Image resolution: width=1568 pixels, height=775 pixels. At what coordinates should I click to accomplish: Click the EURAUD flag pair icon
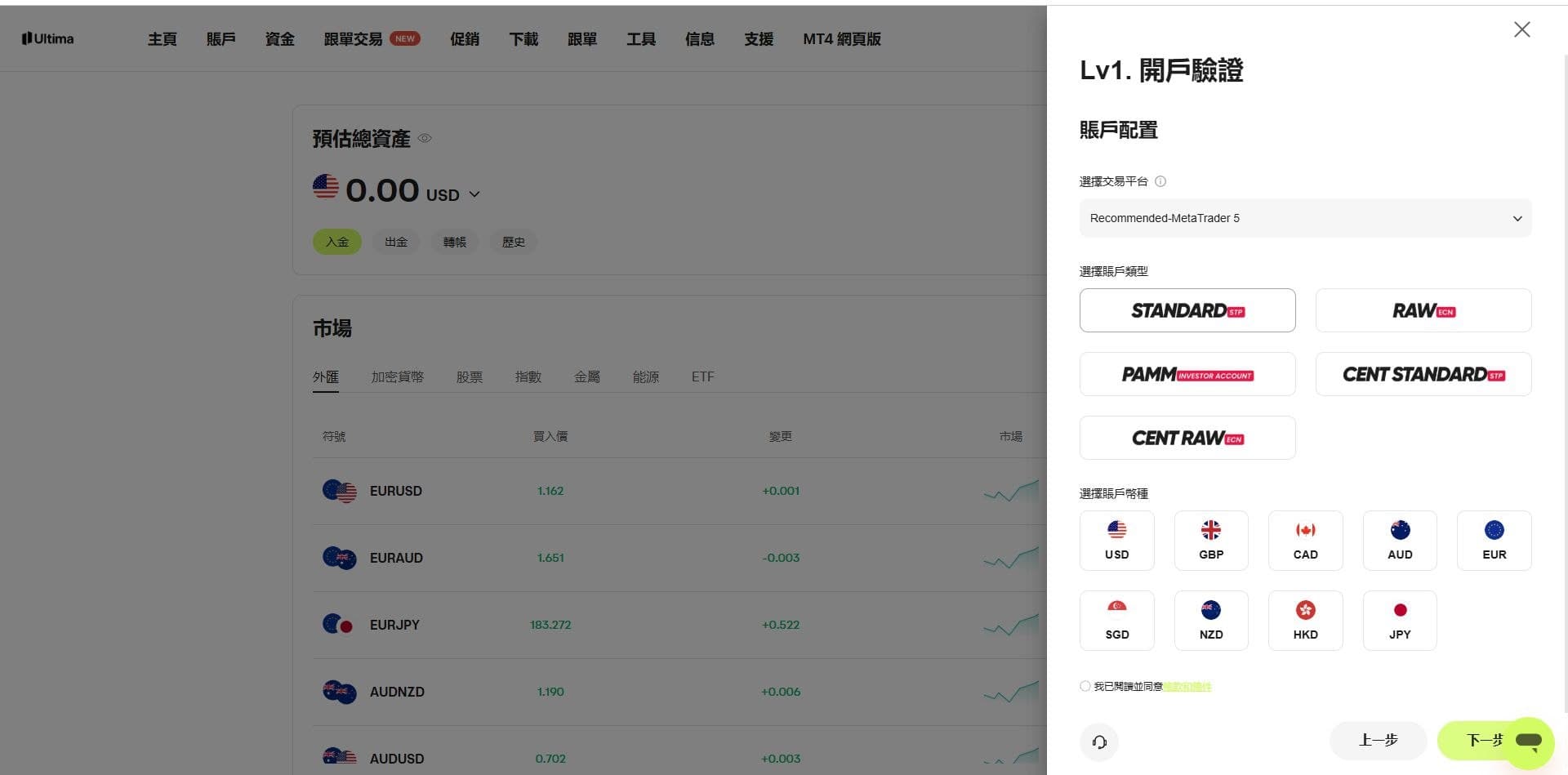pos(340,558)
